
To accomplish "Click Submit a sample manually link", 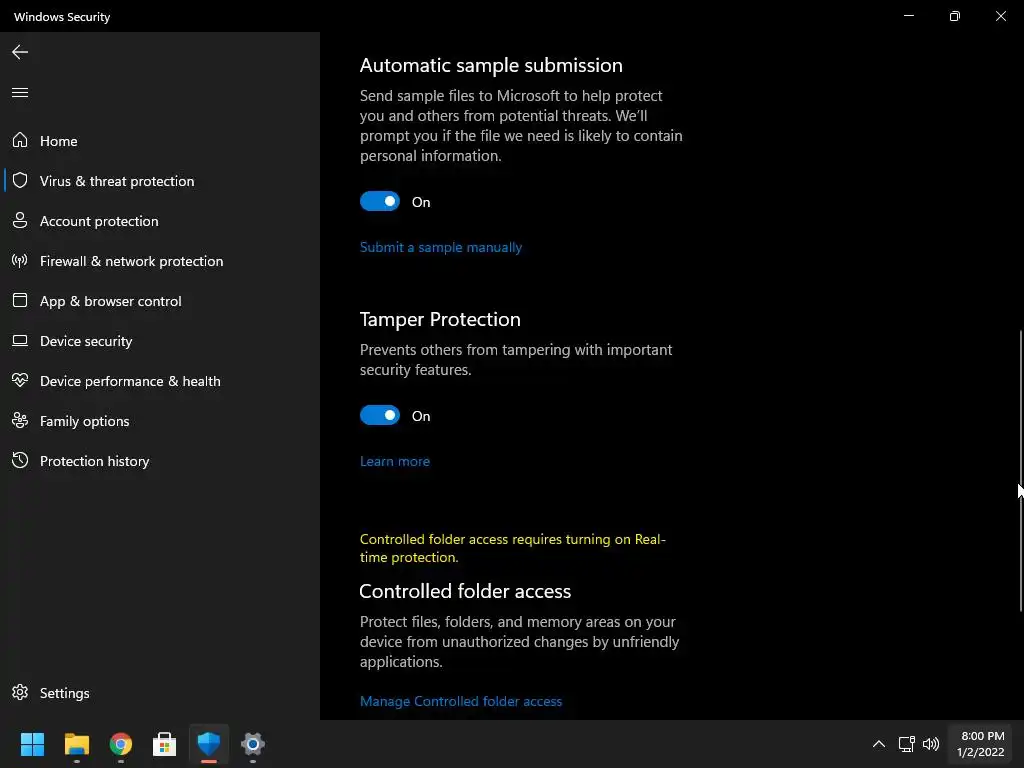I will pyautogui.click(x=441, y=248).
